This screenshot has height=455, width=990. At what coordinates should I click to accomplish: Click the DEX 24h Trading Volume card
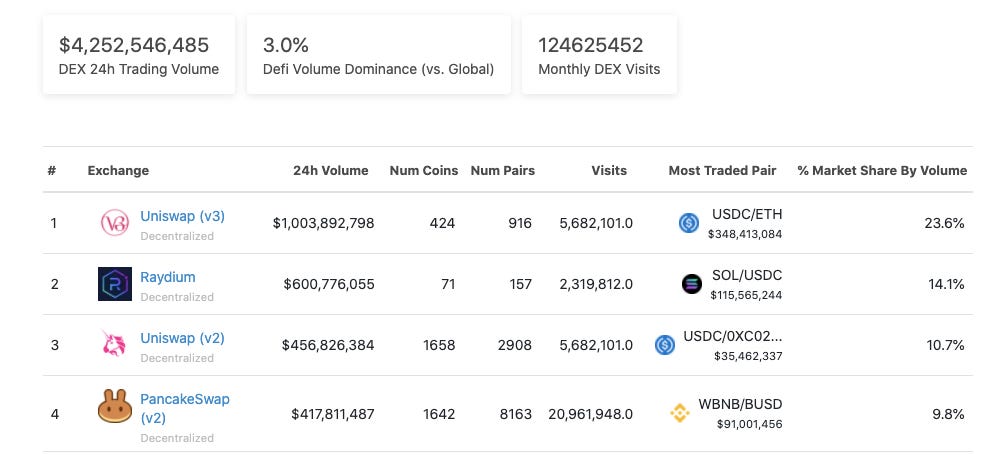coord(139,55)
